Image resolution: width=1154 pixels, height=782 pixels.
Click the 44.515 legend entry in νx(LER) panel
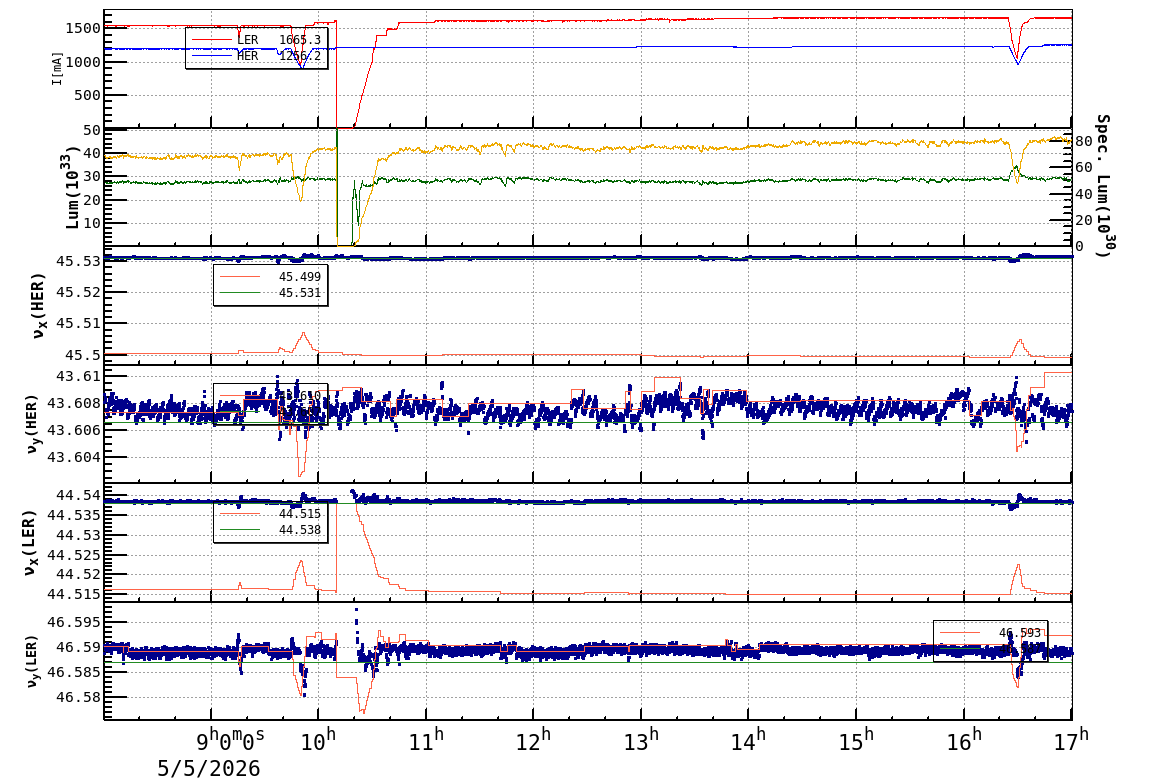click(x=270, y=513)
